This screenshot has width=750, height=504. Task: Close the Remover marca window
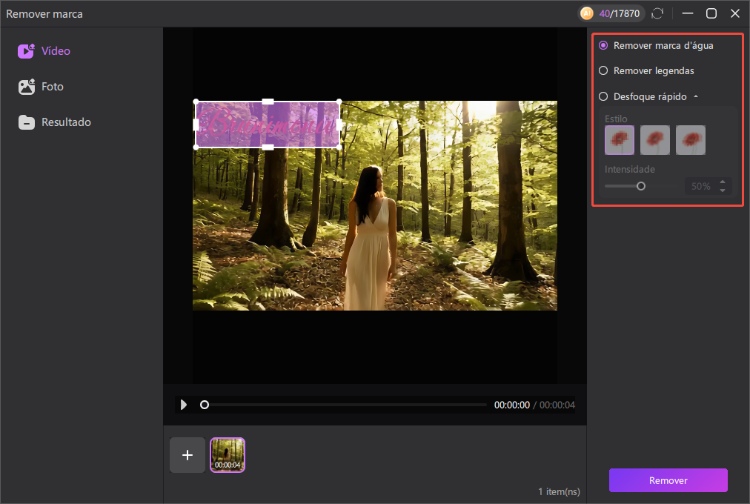[735, 13]
